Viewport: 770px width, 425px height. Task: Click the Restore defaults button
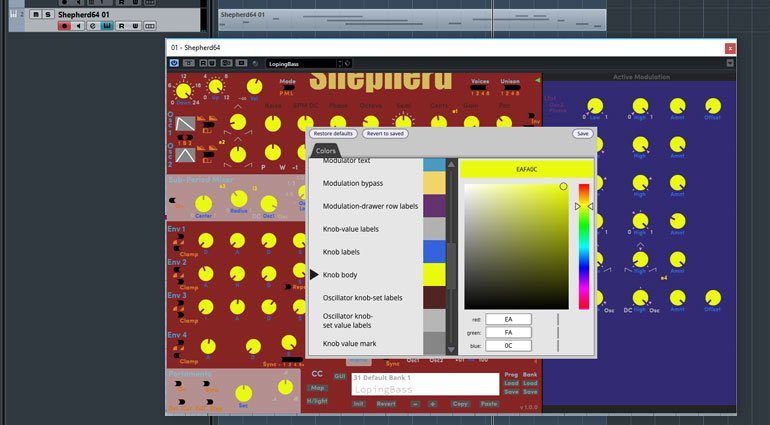click(333, 133)
